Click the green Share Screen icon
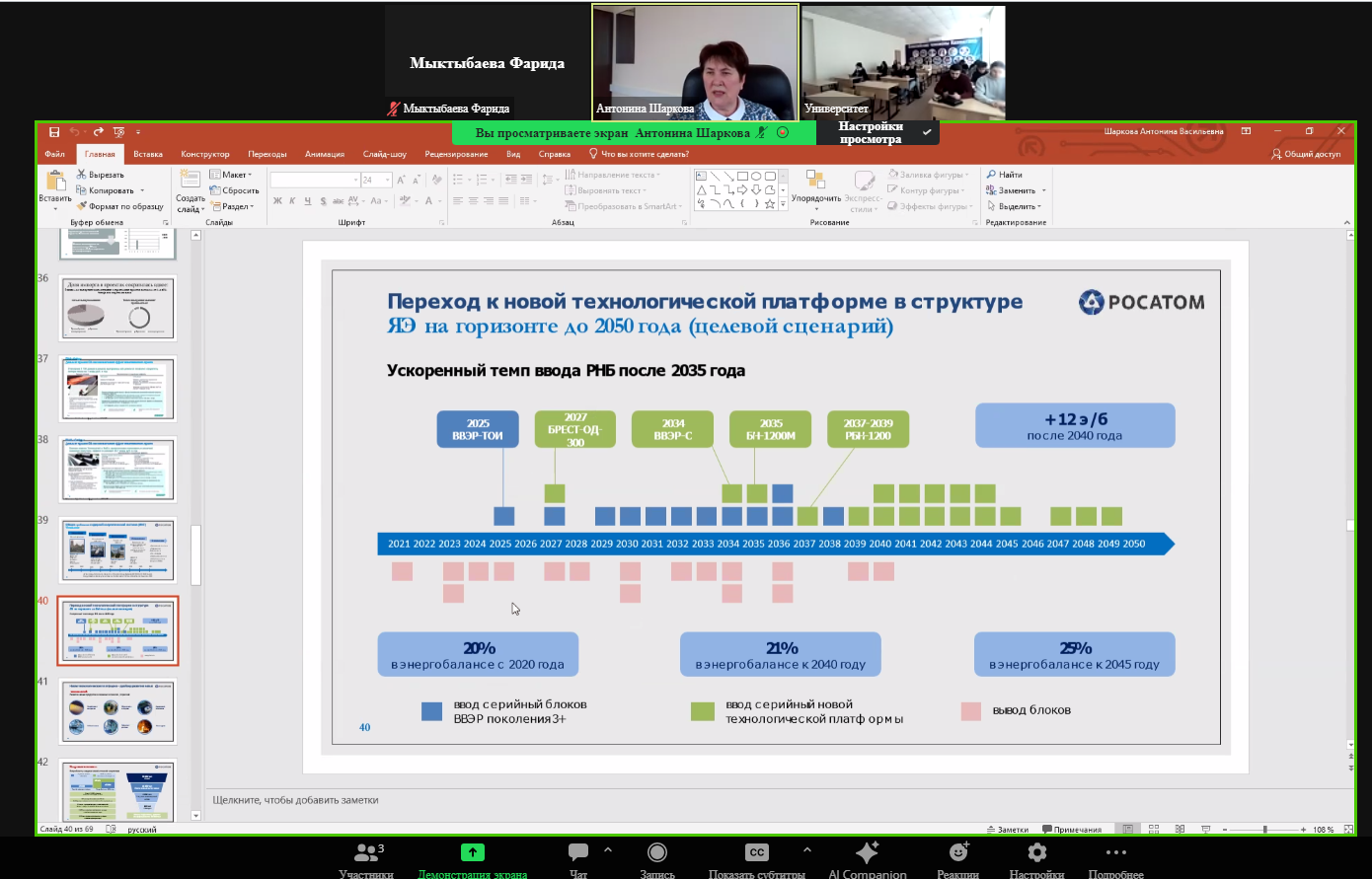Screen dimensions: 1372x879 point(472,852)
